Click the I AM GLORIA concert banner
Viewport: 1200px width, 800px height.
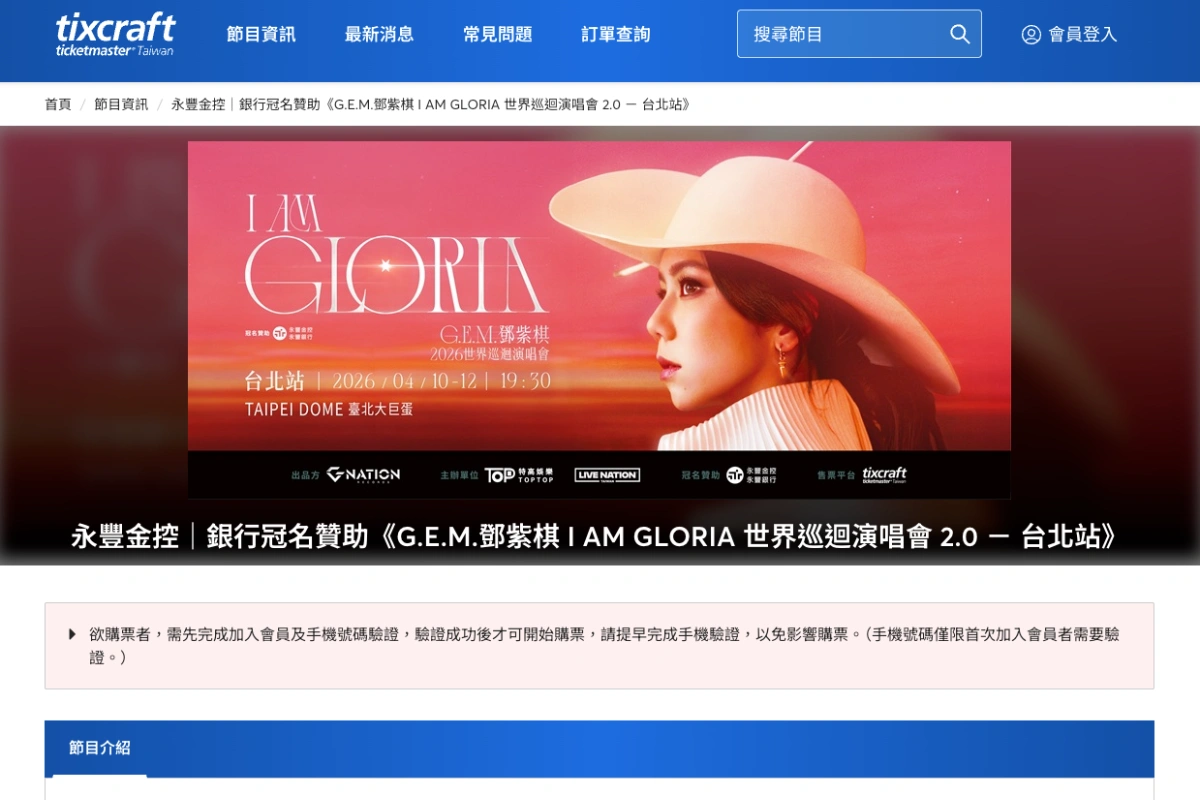(599, 320)
